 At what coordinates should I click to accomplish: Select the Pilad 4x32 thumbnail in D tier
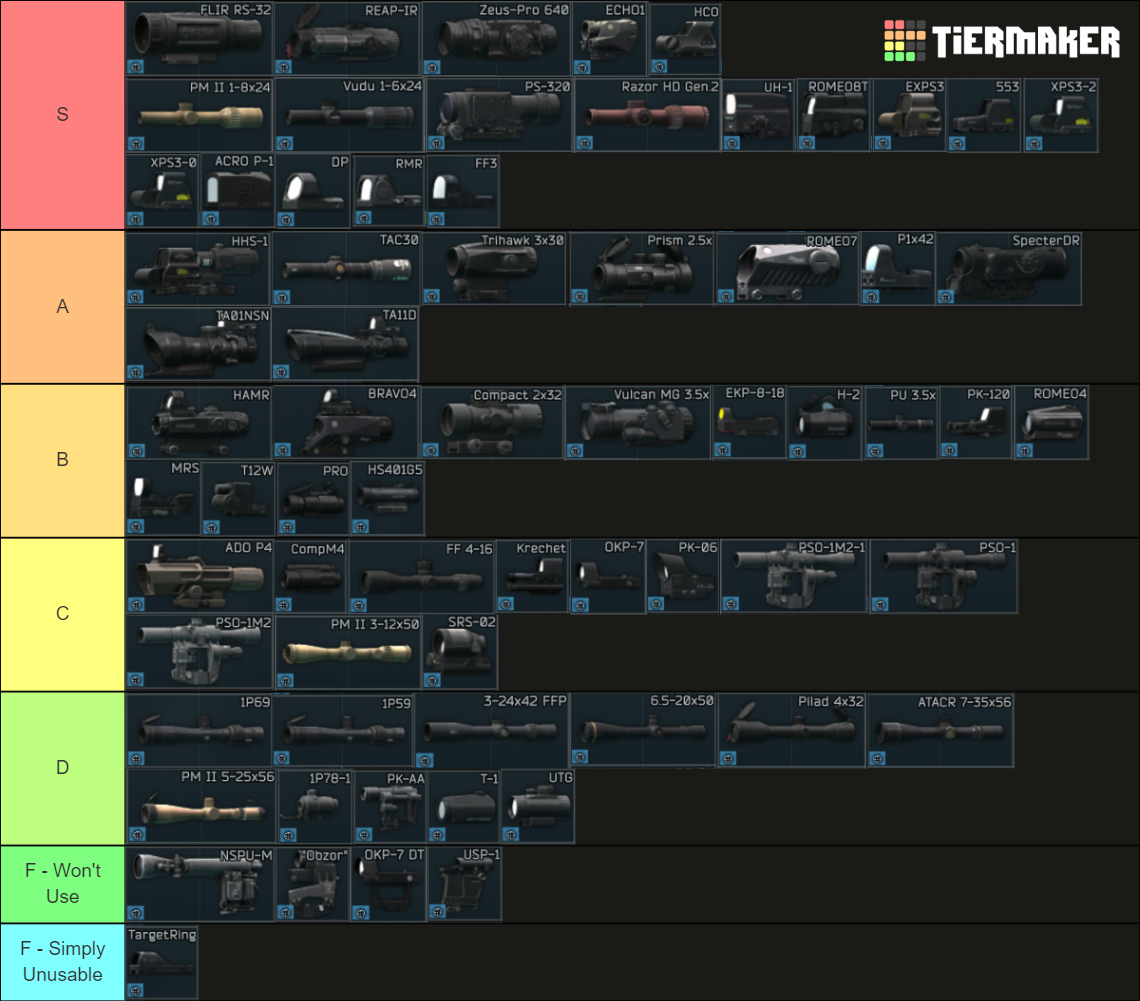pos(790,728)
